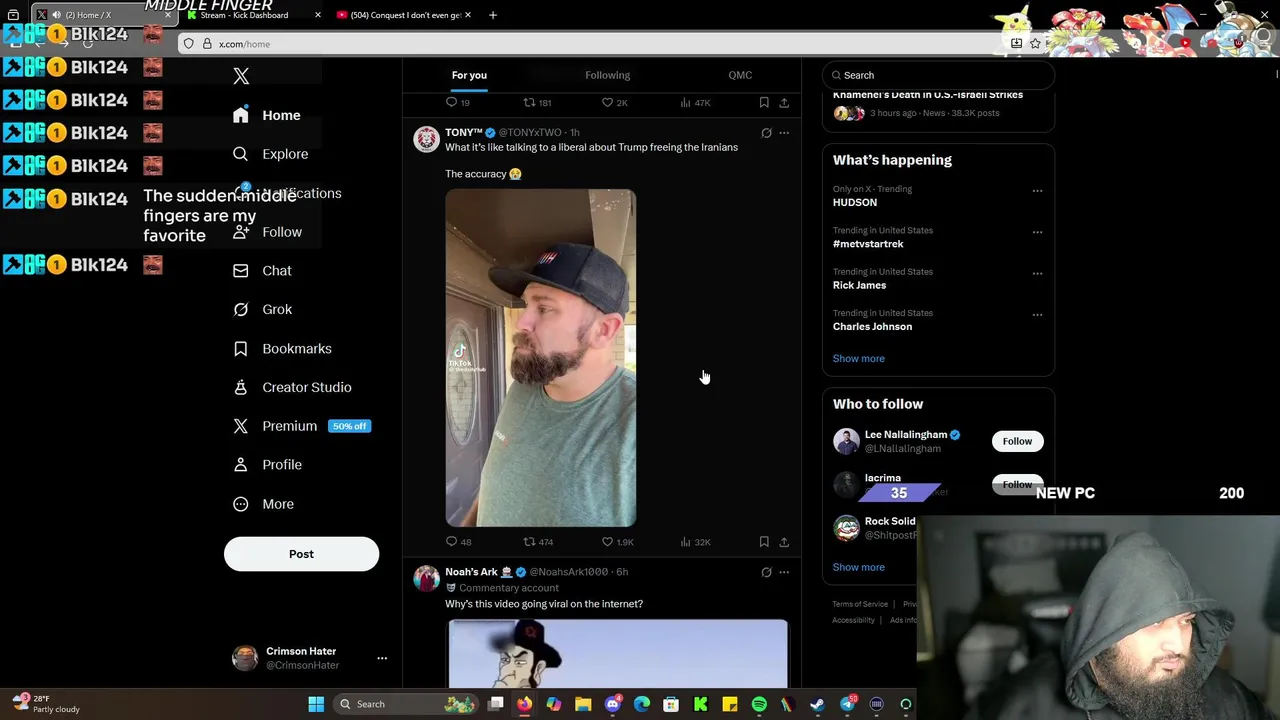
Task: Open Telegram from the taskbar
Action: tap(847, 704)
